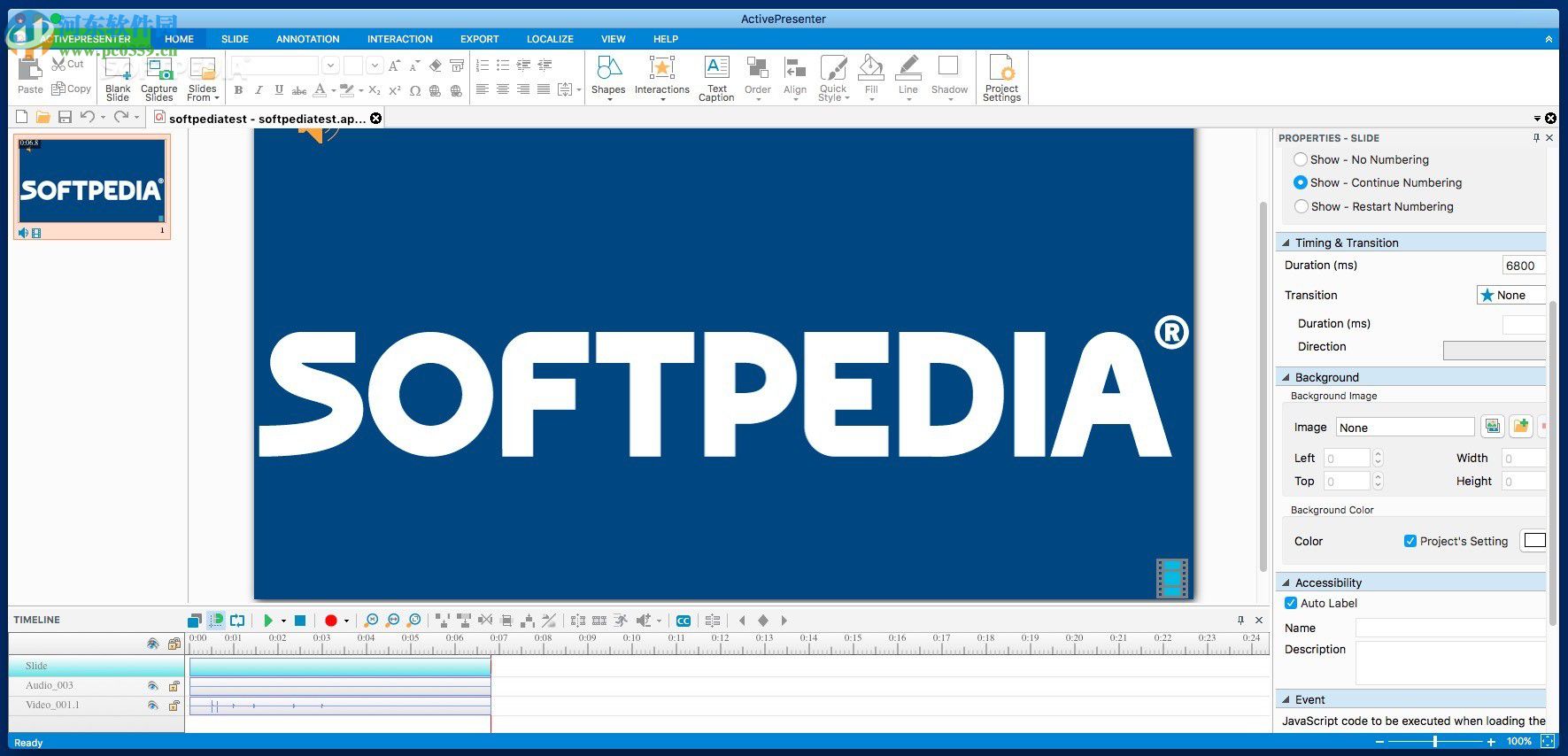Open the SLIDE ribbon tab
Viewport: 1568px width, 756px height.
click(x=235, y=39)
